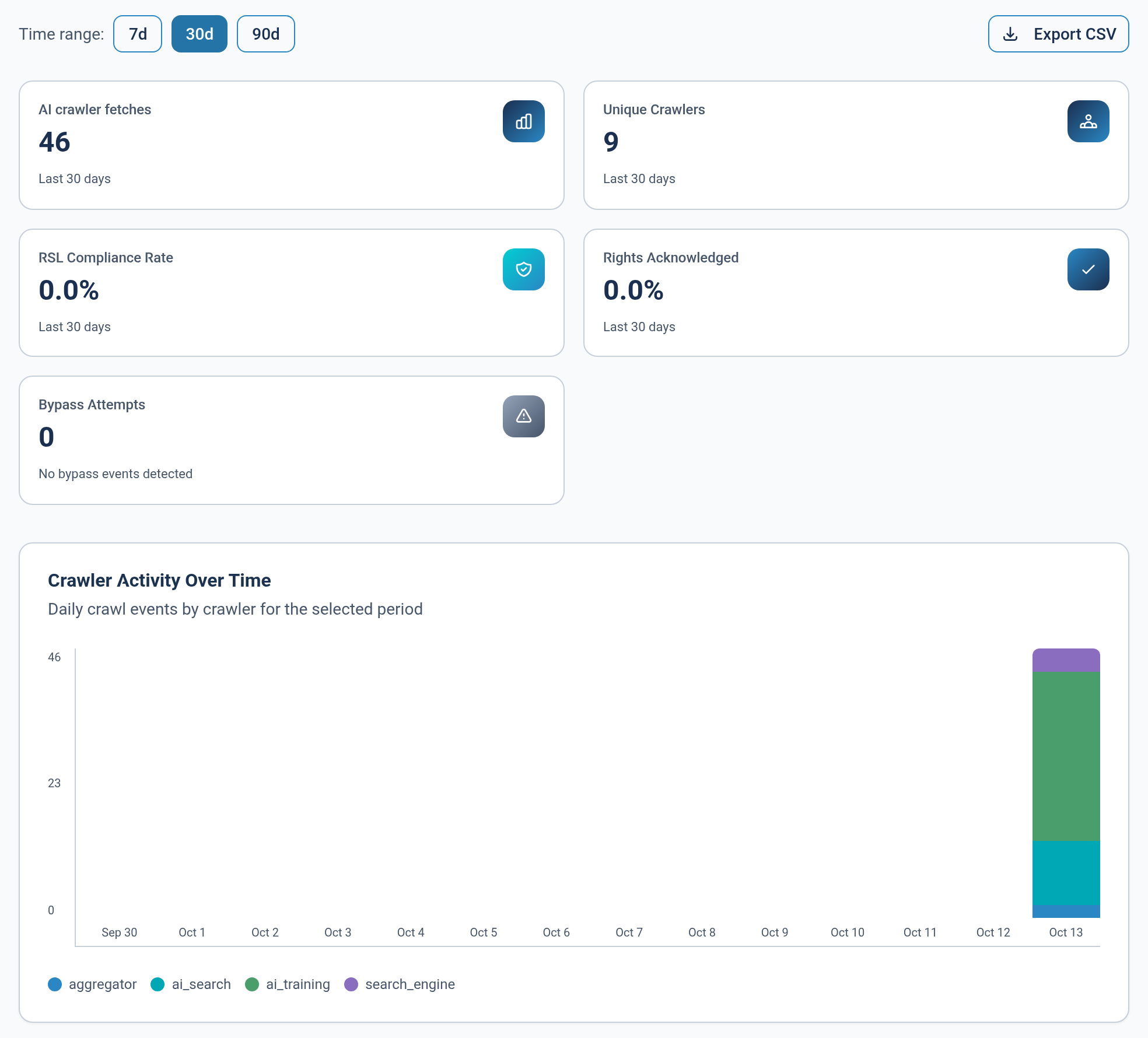Click the Sep 30 axis label
Screen dimensions: 1148x1038
(x=120, y=932)
